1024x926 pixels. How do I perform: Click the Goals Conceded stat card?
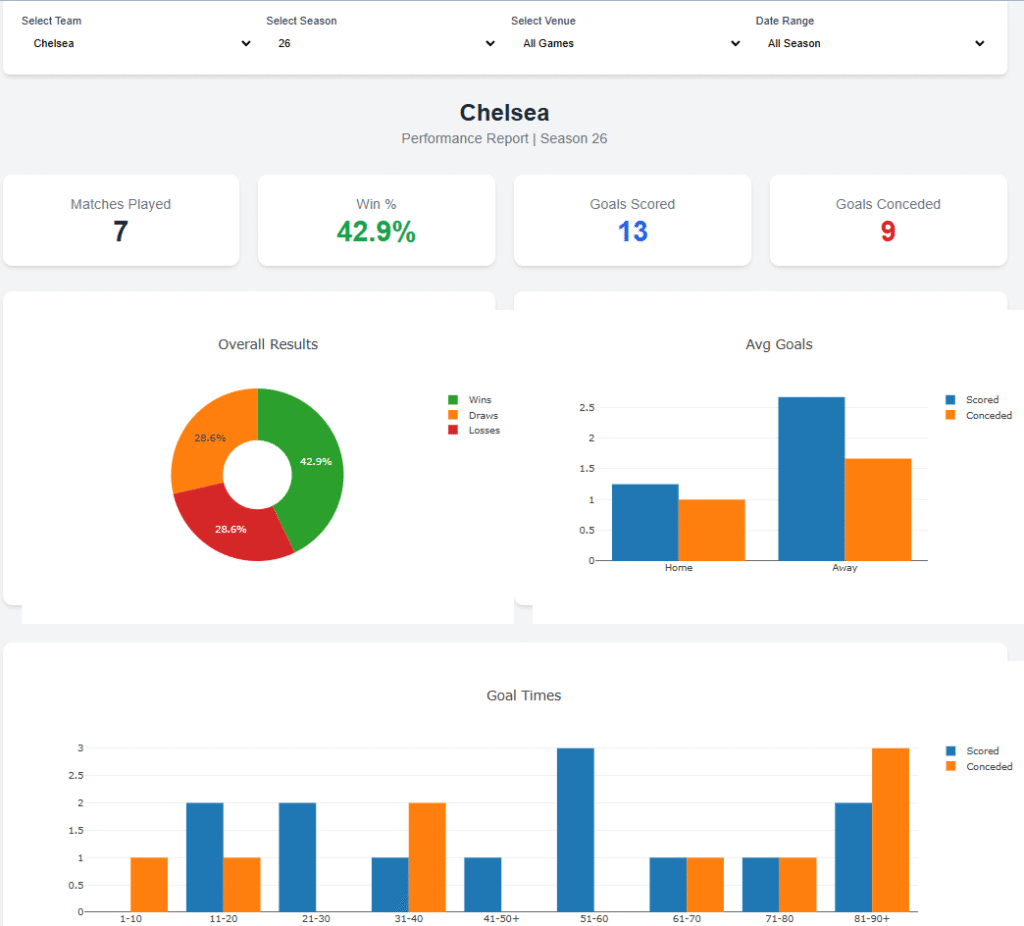coord(888,220)
